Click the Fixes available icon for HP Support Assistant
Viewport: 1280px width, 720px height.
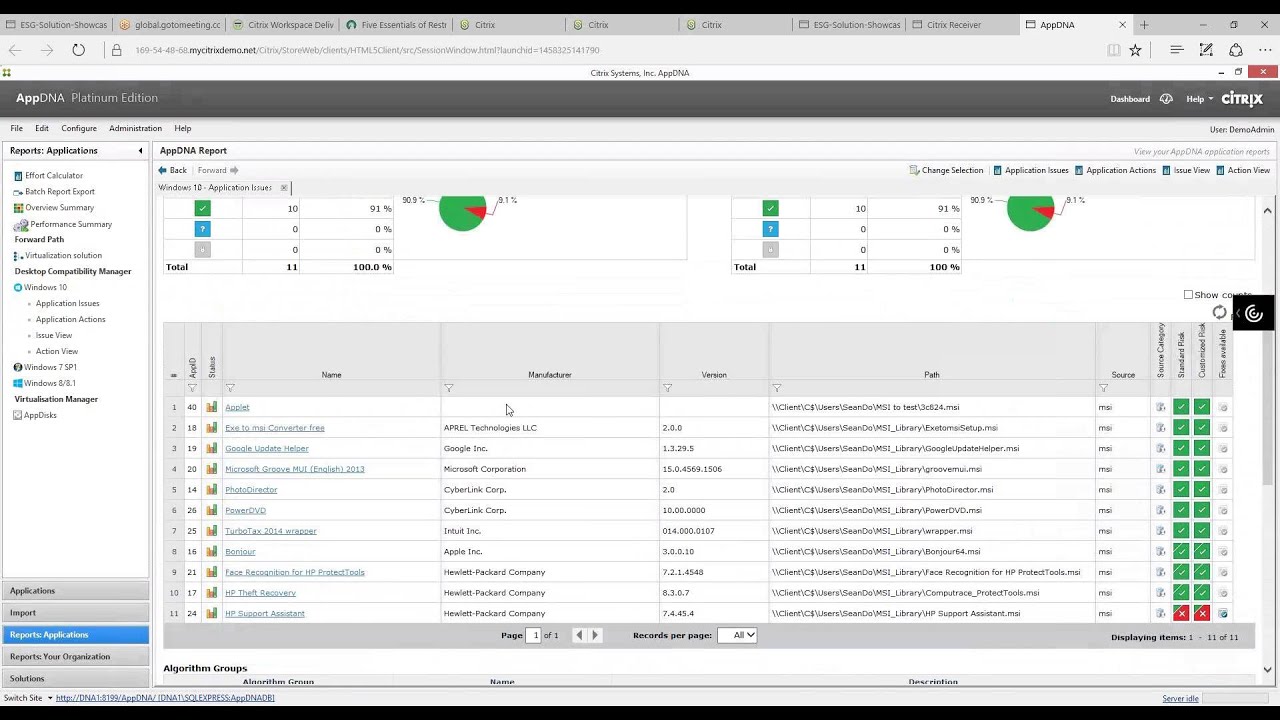pyautogui.click(x=1223, y=613)
